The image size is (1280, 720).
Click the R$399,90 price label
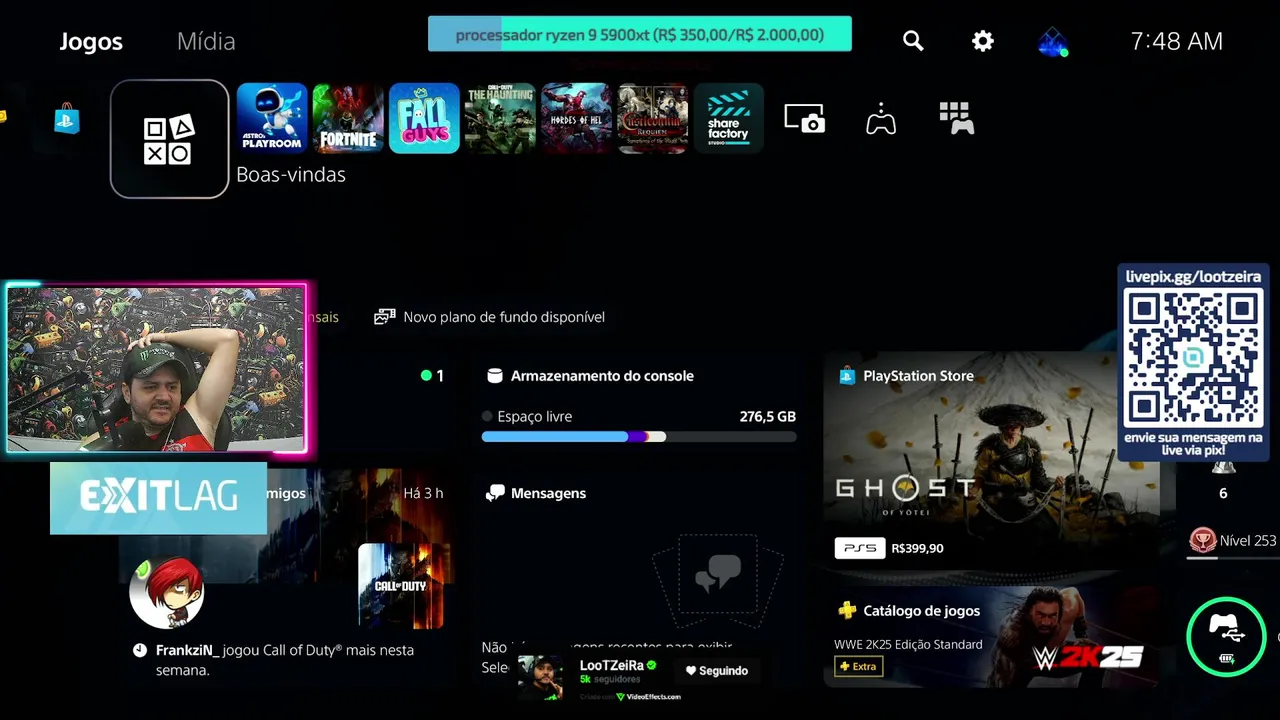(917, 548)
